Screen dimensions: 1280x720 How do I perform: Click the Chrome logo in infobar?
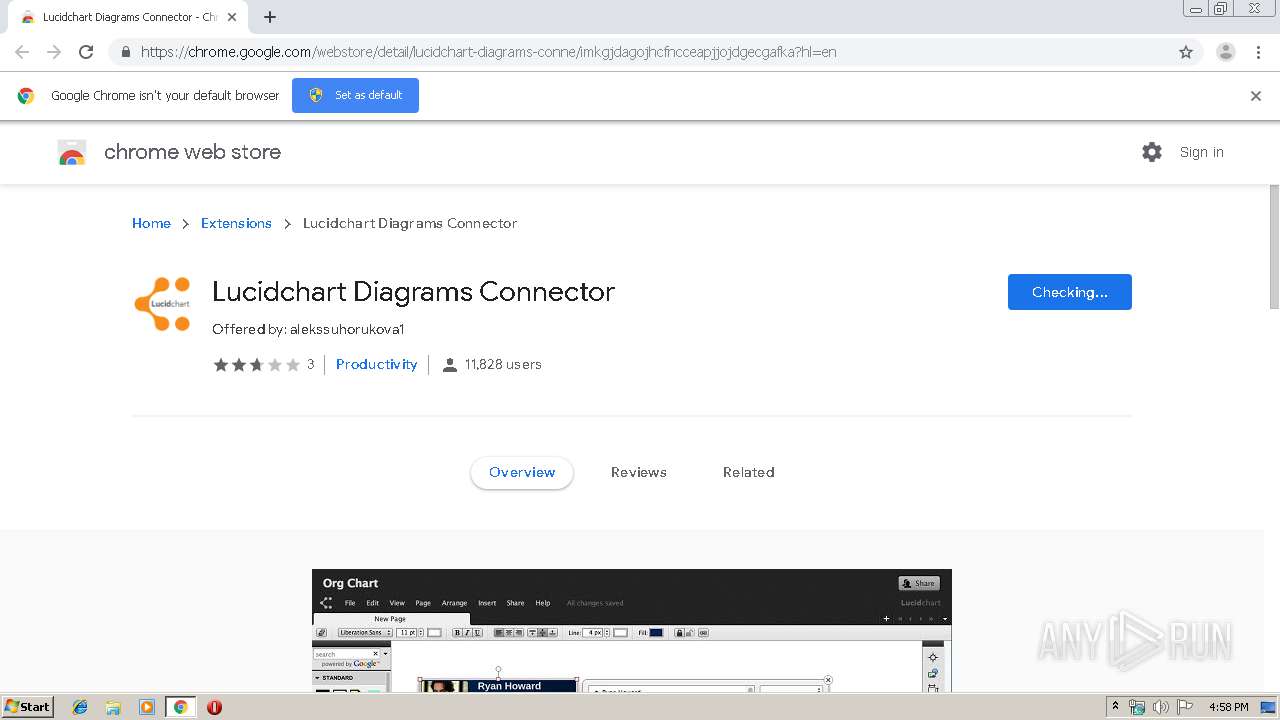coord(26,96)
